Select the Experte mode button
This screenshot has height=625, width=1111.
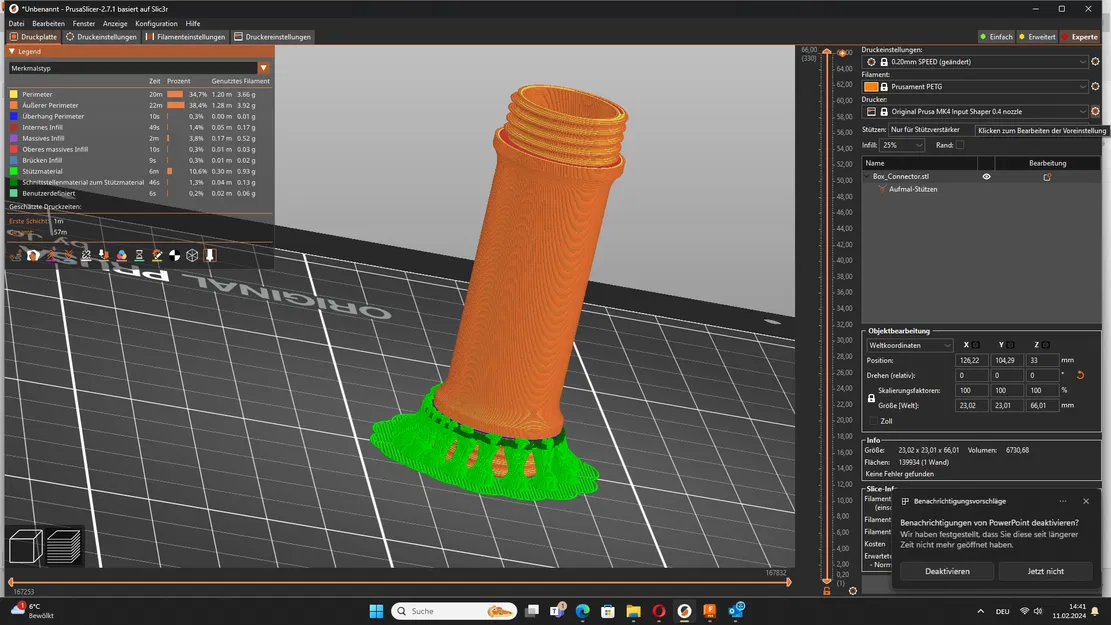pos(1080,37)
